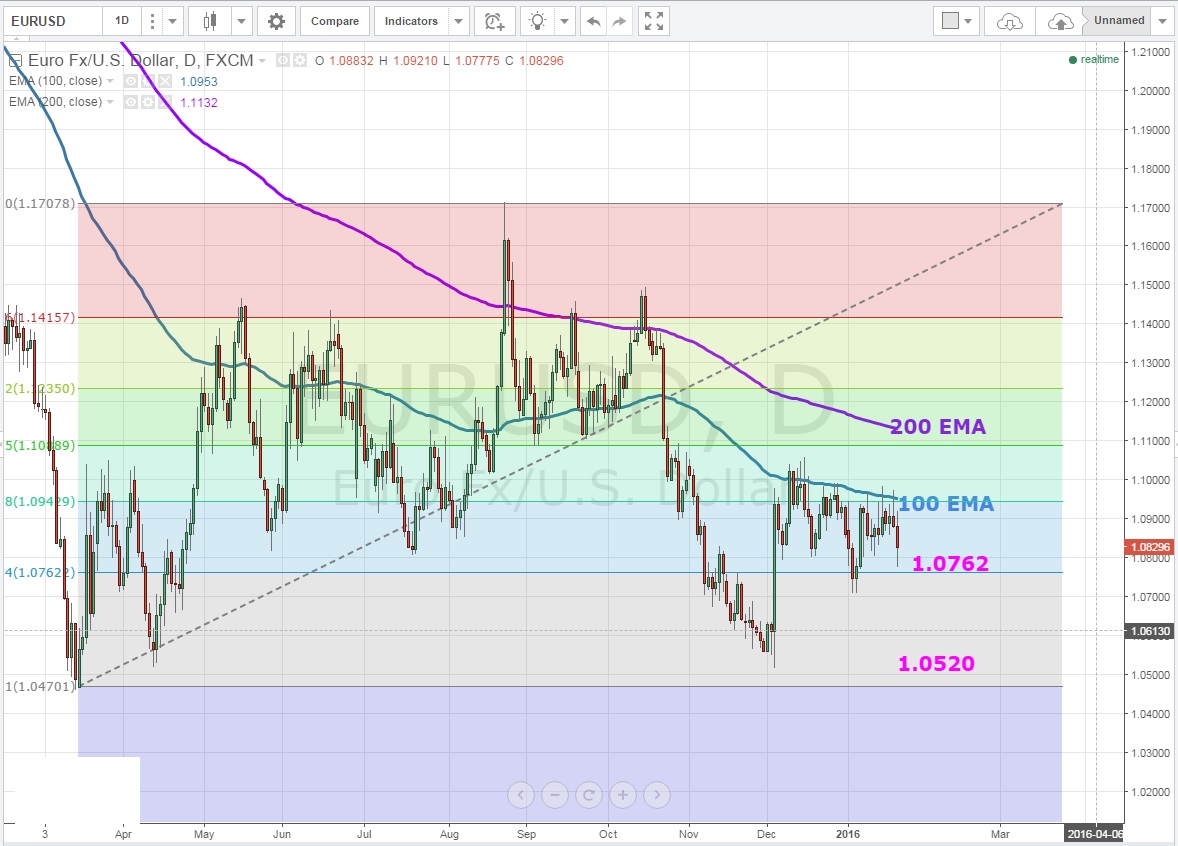Enter fullscreen mode with expand icon

653,21
